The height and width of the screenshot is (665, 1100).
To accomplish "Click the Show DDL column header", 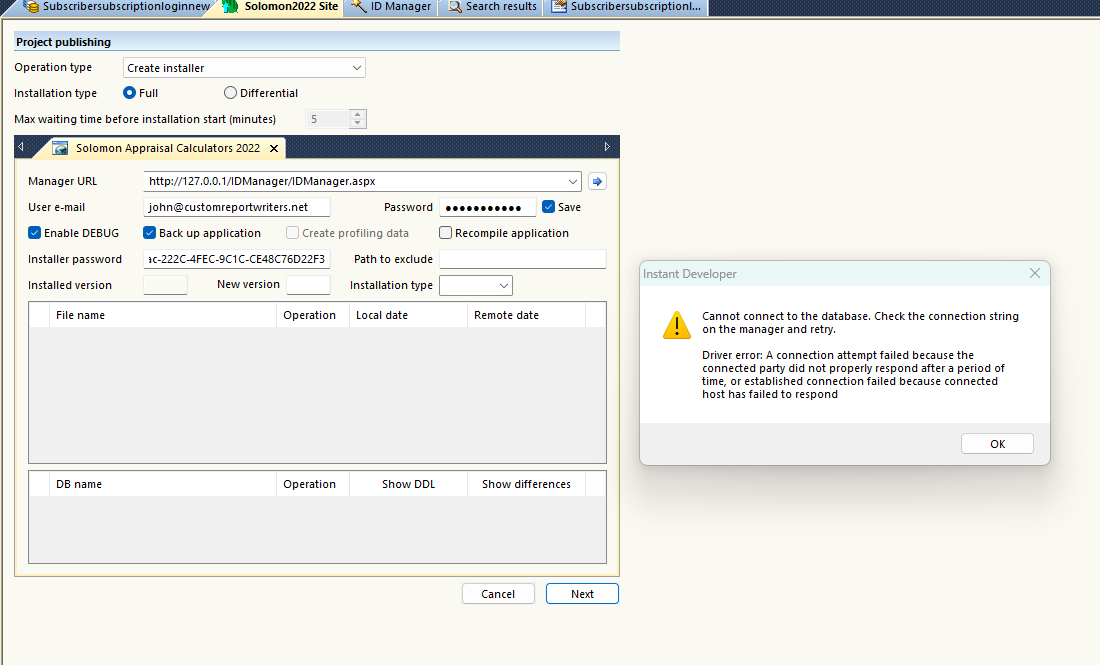I will click(x=408, y=484).
